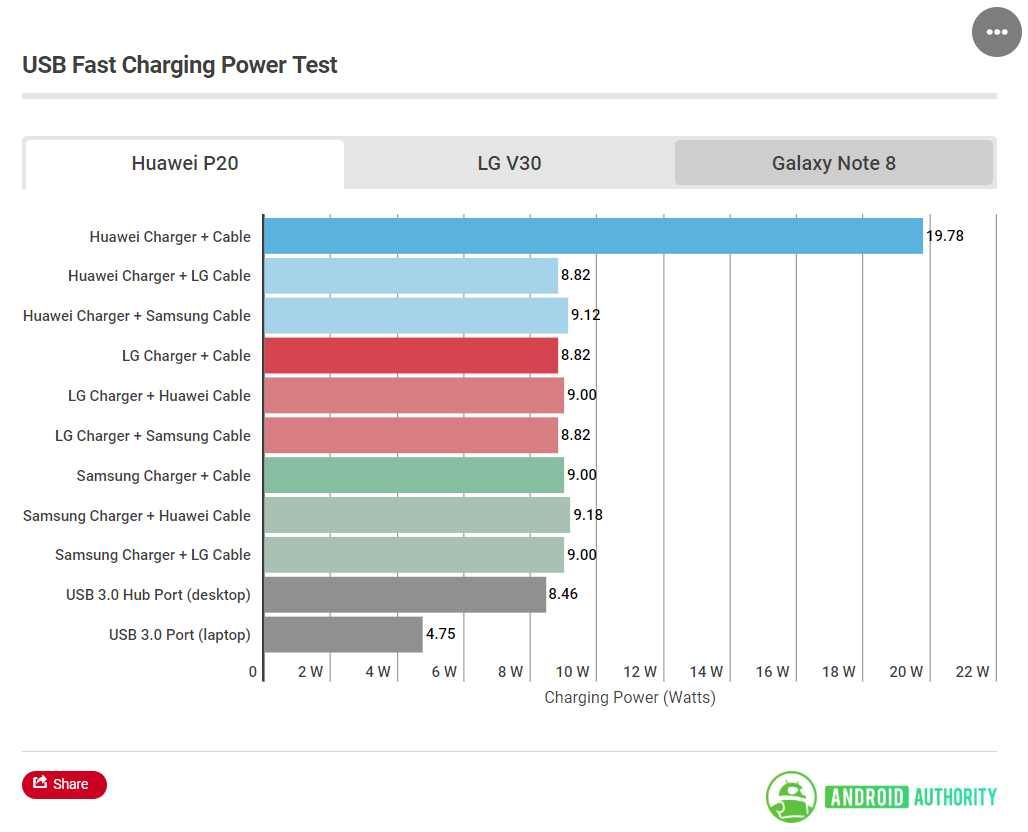The width and height of the screenshot is (1028, 832).
Task: Click the 9.12 value label
Action: point(585,315)
